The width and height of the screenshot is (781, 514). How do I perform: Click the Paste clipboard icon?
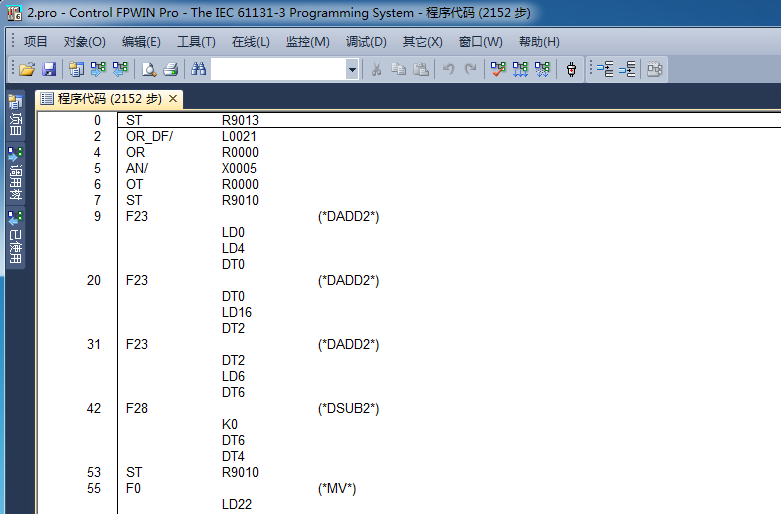coord(421,69)
